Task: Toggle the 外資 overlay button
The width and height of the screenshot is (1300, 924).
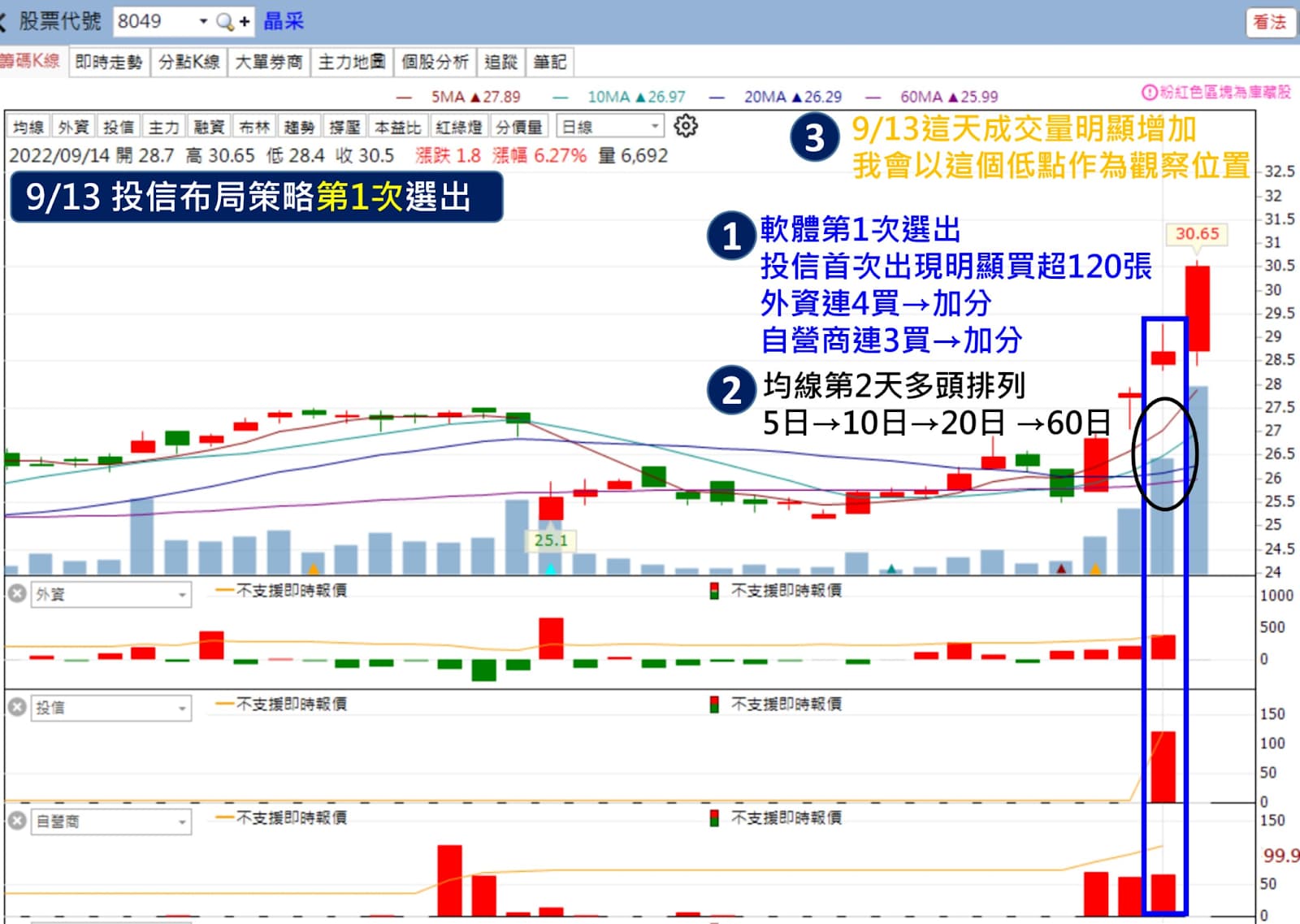Action: (x=73, y=127)
